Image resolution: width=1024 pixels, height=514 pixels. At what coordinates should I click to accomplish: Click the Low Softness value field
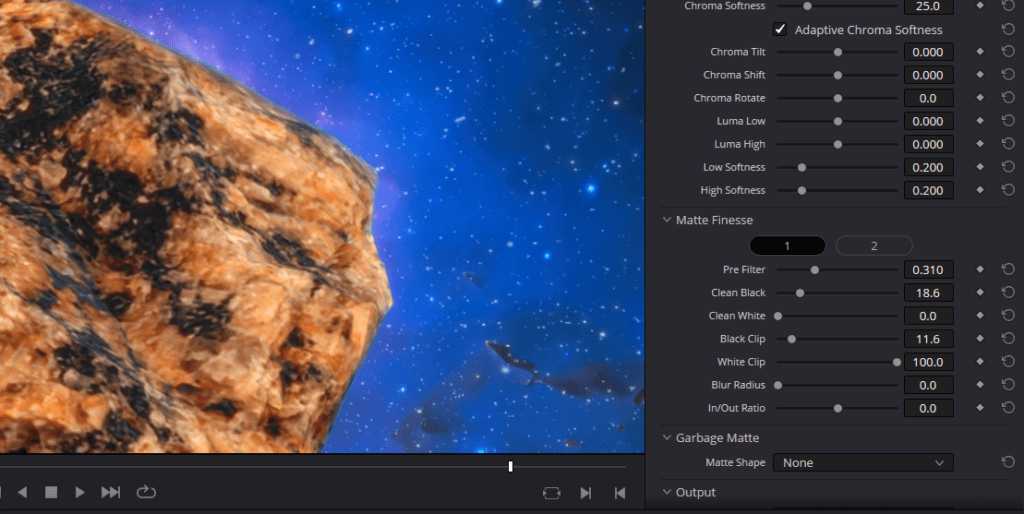(929, 167)
